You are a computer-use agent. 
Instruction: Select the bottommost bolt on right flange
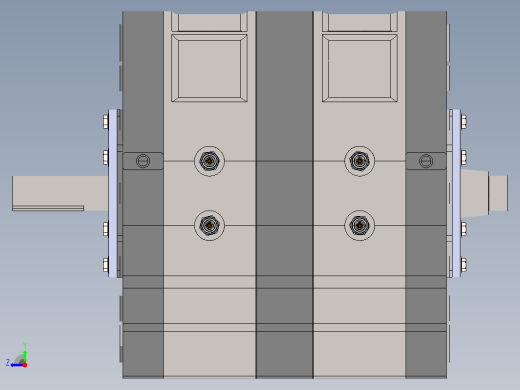click(463, 265)
